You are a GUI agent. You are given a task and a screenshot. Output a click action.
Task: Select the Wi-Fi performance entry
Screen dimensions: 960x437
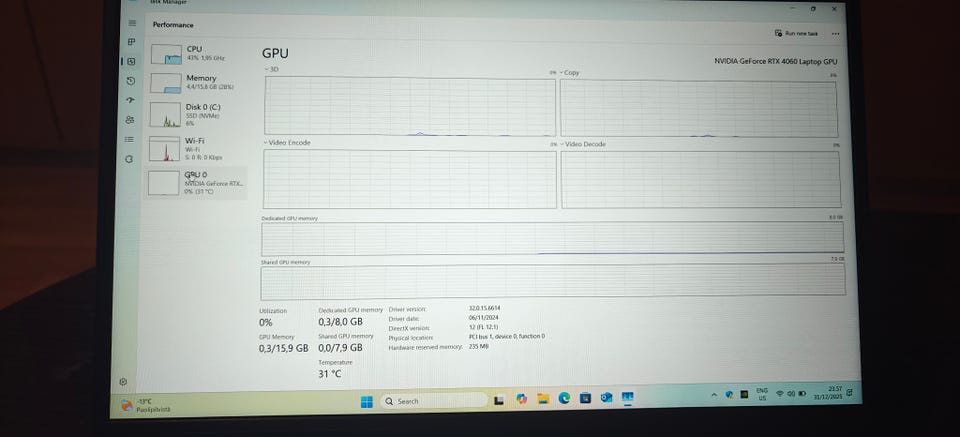click(197, 149)
